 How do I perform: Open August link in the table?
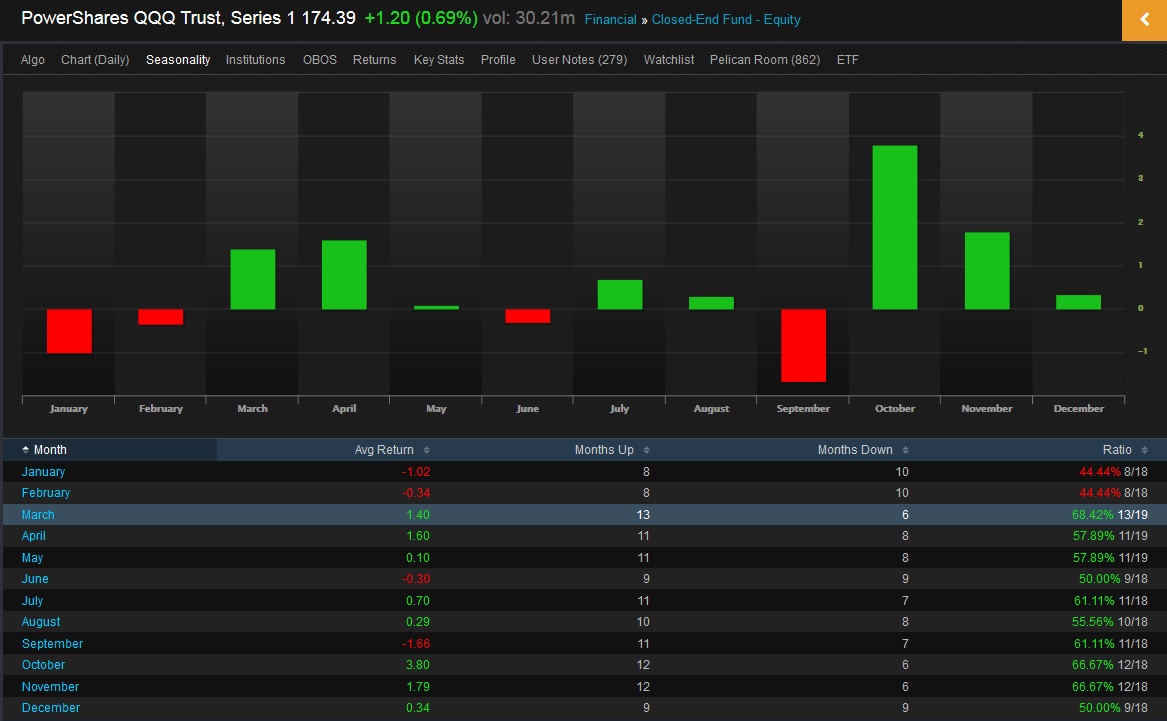(x=41, y=621)
